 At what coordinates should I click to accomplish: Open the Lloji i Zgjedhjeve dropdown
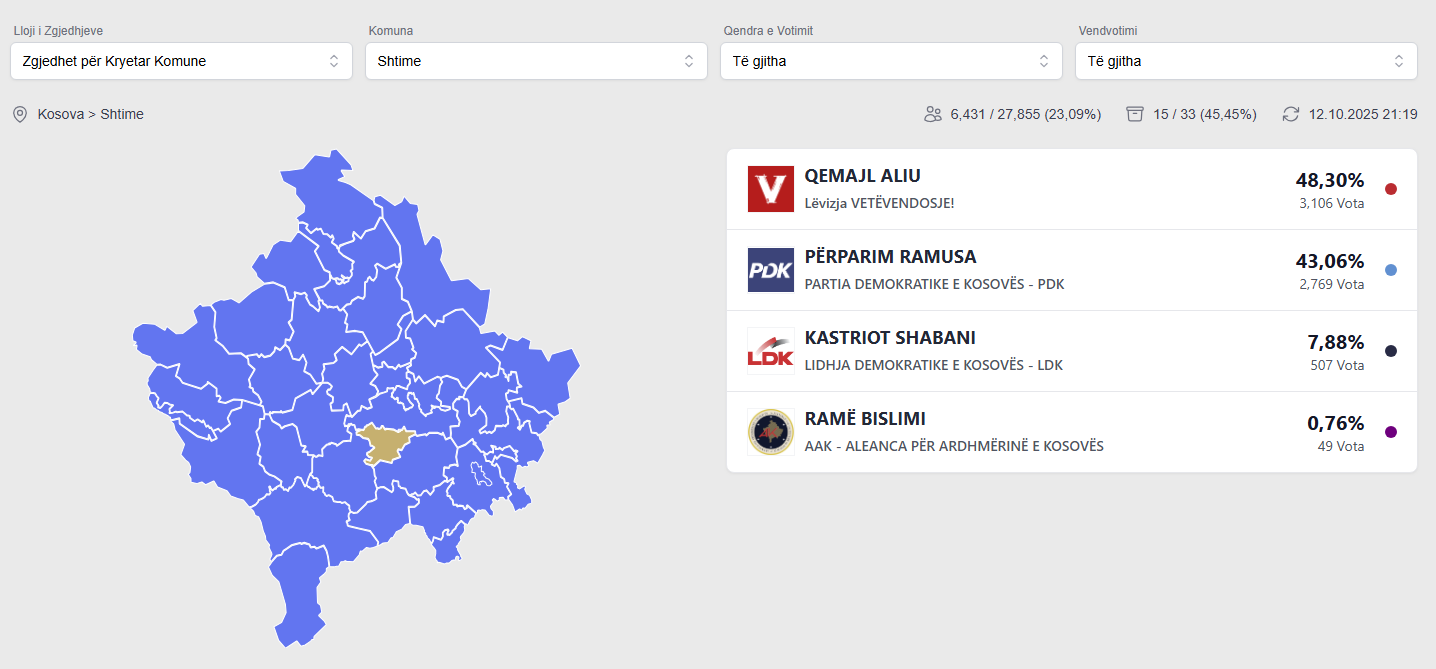pyautogui.click(x=181, y=61)
